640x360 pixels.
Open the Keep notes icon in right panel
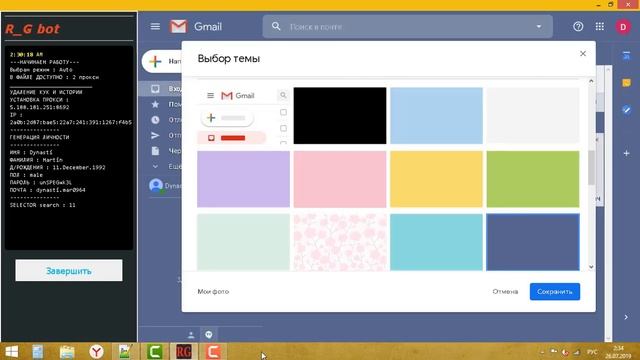pyautogui.click(x=626, y=83)
